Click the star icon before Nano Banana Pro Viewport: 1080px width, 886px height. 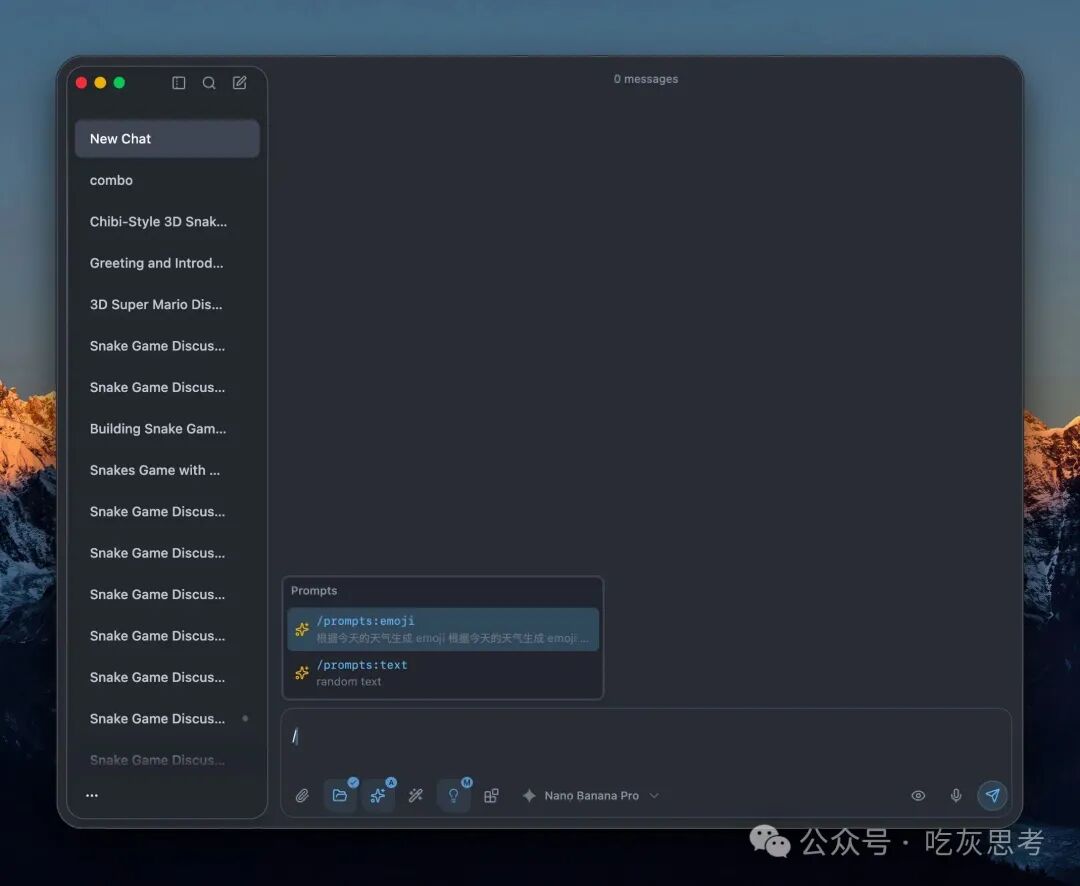529,796
